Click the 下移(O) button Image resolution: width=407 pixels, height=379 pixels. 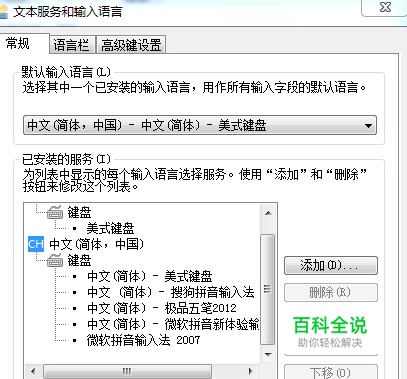(x=331, y=372)
